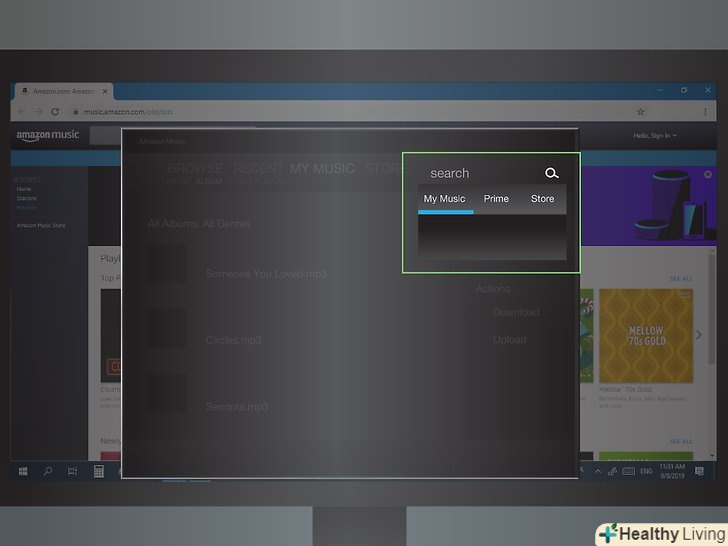Viewport: 728px width, 546px height.
Task: Click the Someone You Loved.mp3 album thumbnail
Action: pyautogui.click(x=167, y=263)
